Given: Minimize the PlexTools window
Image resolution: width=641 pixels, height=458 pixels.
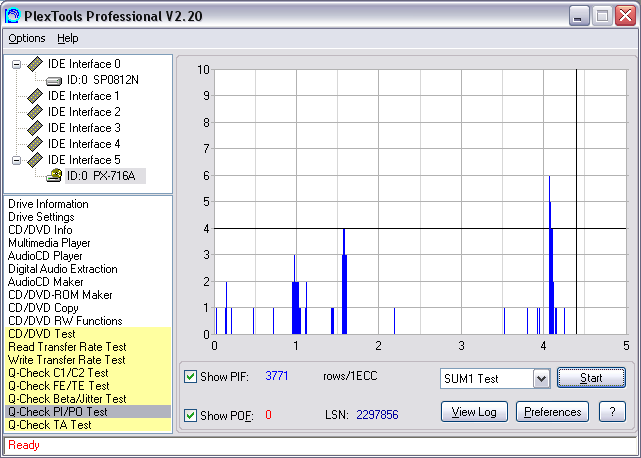Looking at the screenshot, I should [578, 16].
